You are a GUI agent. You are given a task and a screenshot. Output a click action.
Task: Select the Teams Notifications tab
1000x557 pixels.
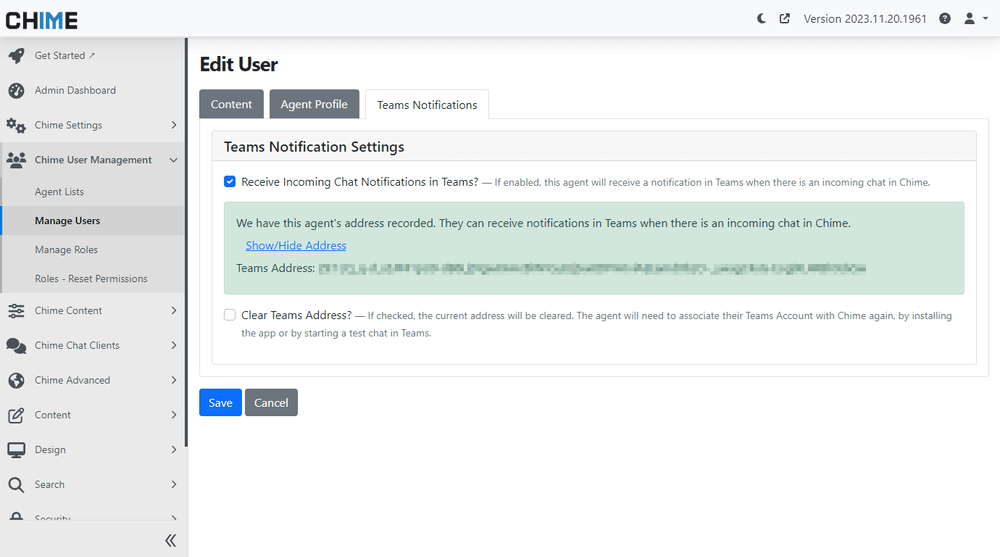click(x=427, y=105)
